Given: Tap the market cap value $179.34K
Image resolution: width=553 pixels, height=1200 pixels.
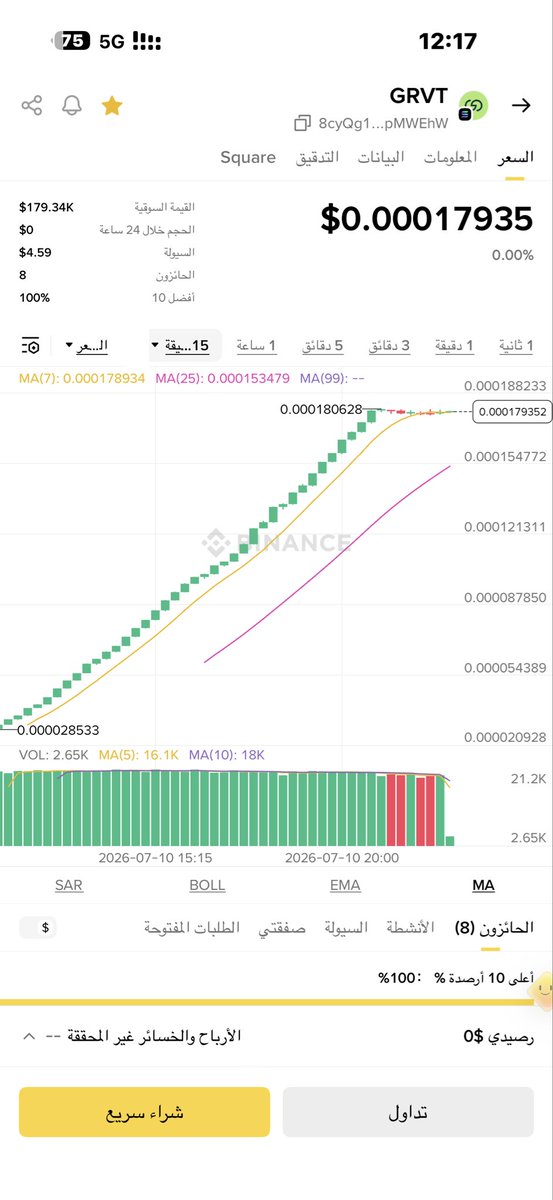Looking at the screenshot, I should tap(47, 207).
